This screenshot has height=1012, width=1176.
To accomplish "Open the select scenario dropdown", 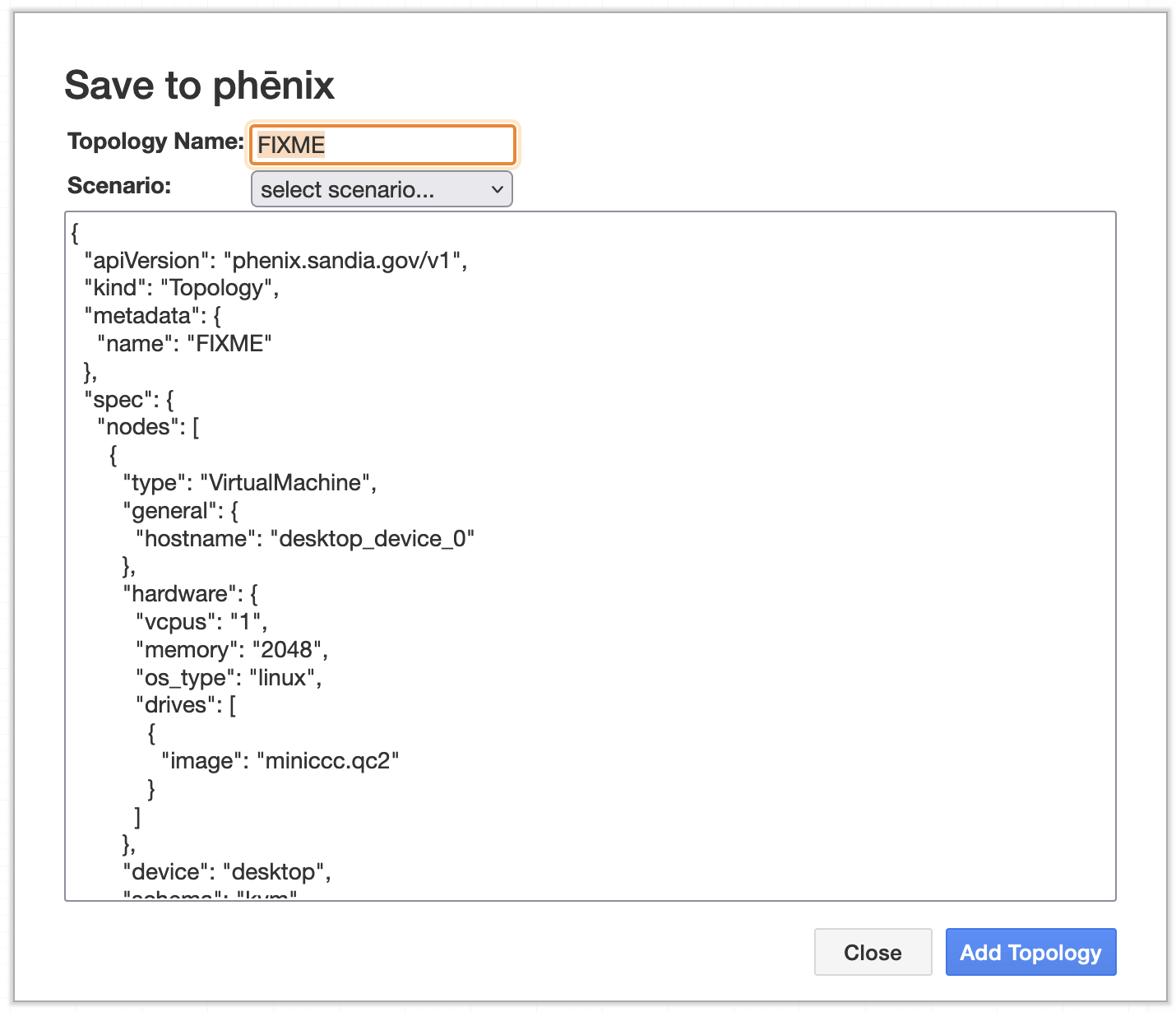I will tap(381, 189).
